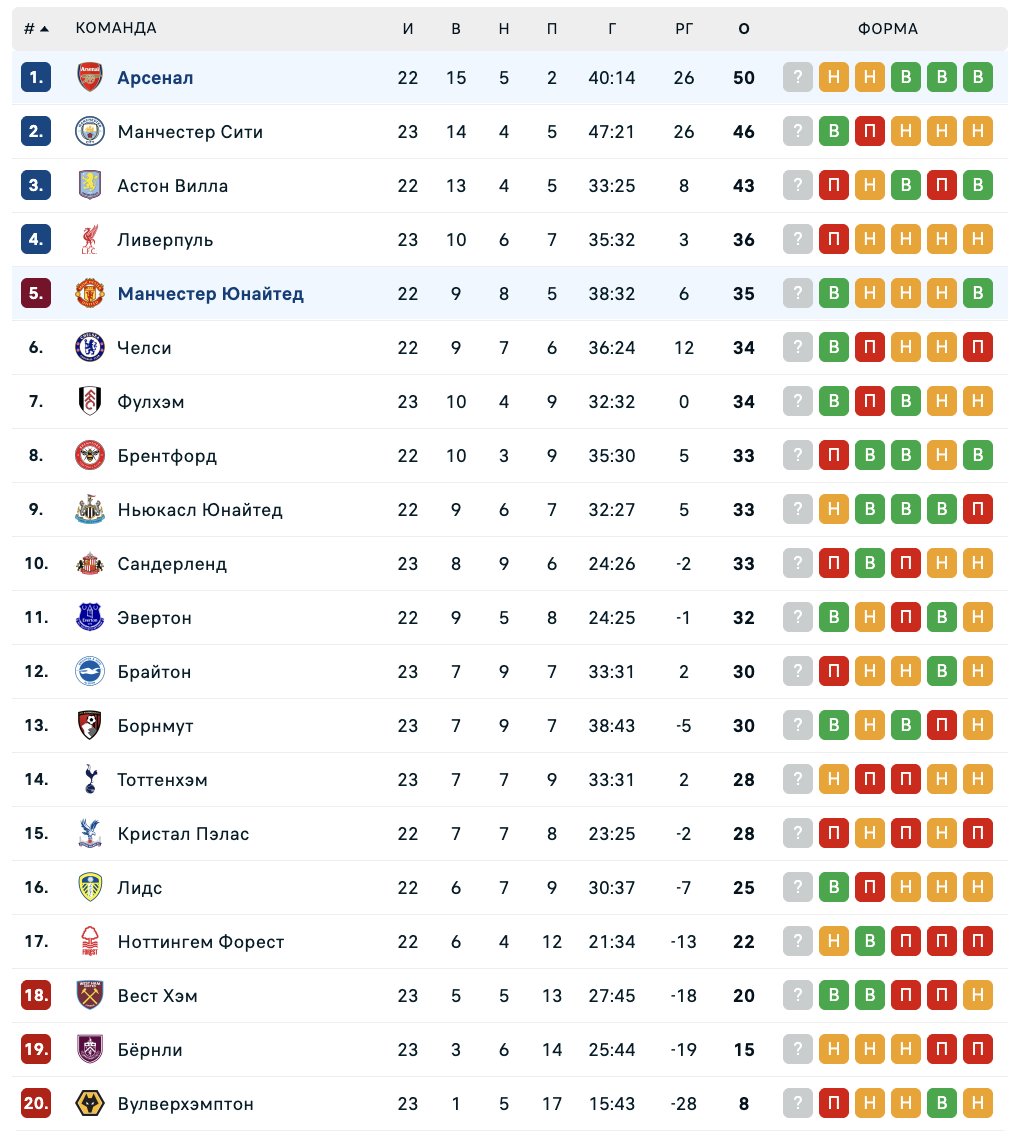This screenshot has width=1018, height=1134.
Task: Sort the table by О points column
Action: point(744,28)
